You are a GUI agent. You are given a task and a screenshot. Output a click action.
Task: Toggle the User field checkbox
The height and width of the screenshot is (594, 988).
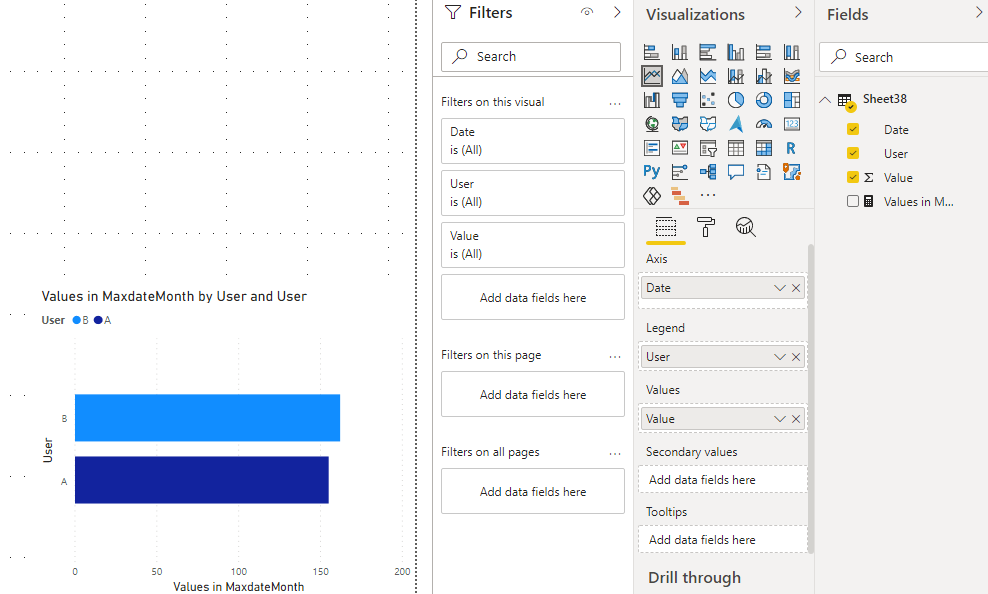853,153
